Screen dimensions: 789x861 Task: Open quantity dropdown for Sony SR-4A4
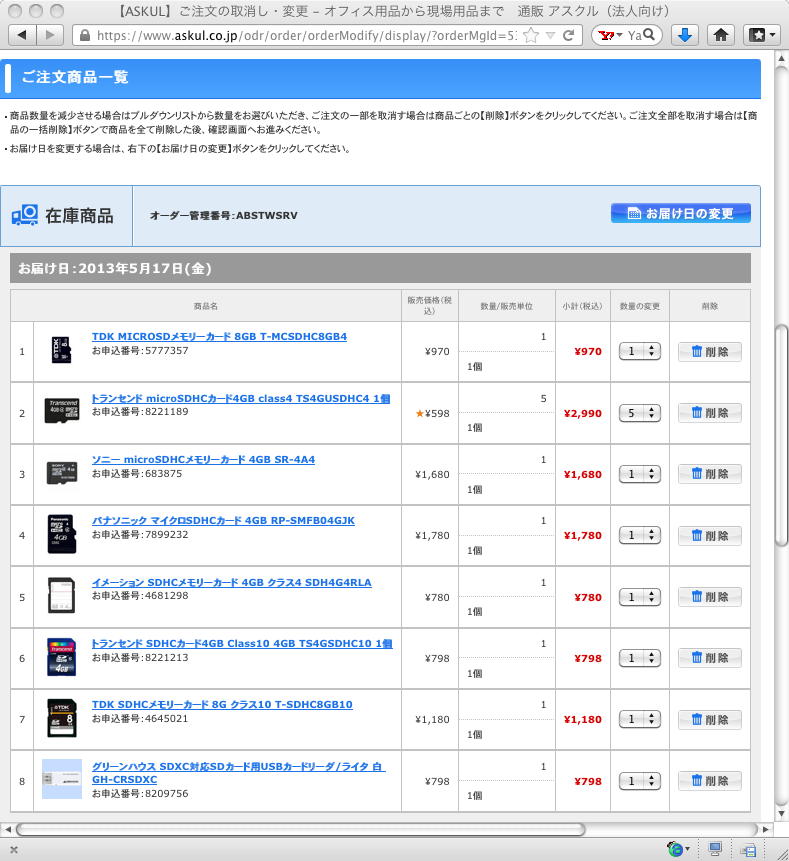[x=640, y=474]
